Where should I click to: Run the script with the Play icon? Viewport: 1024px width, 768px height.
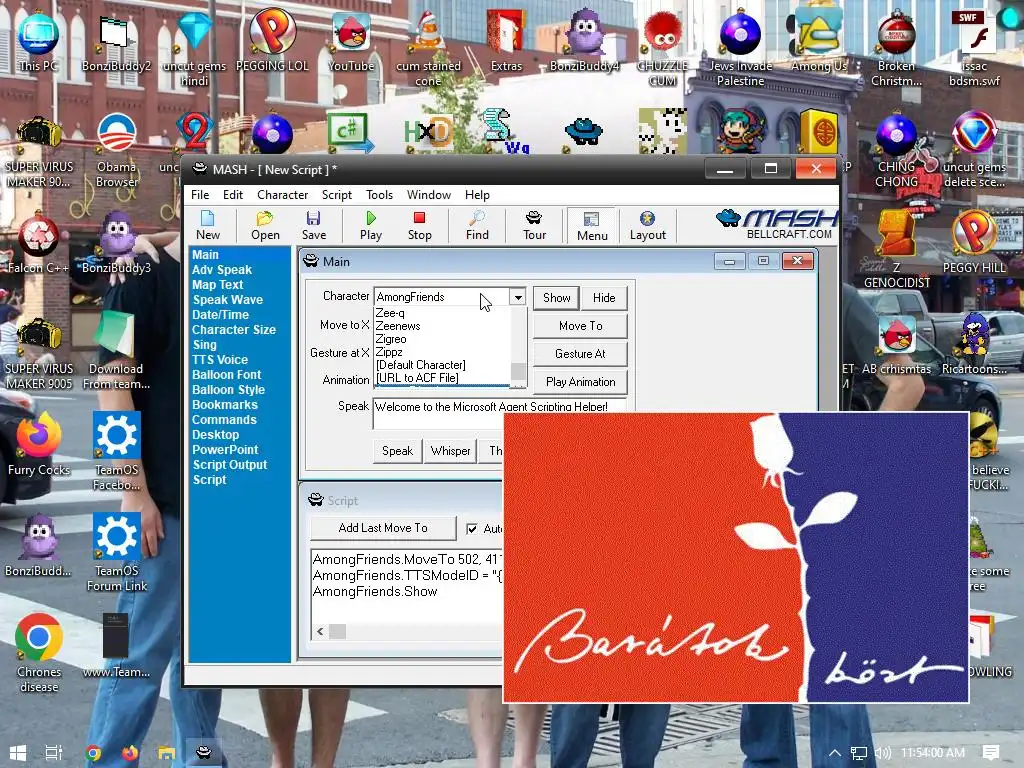[371, 226]
